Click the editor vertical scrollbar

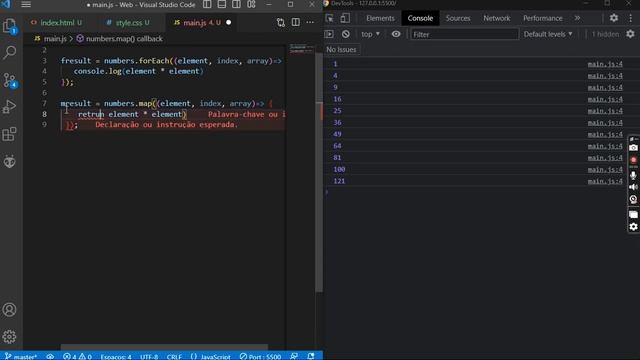click(319, 171)
